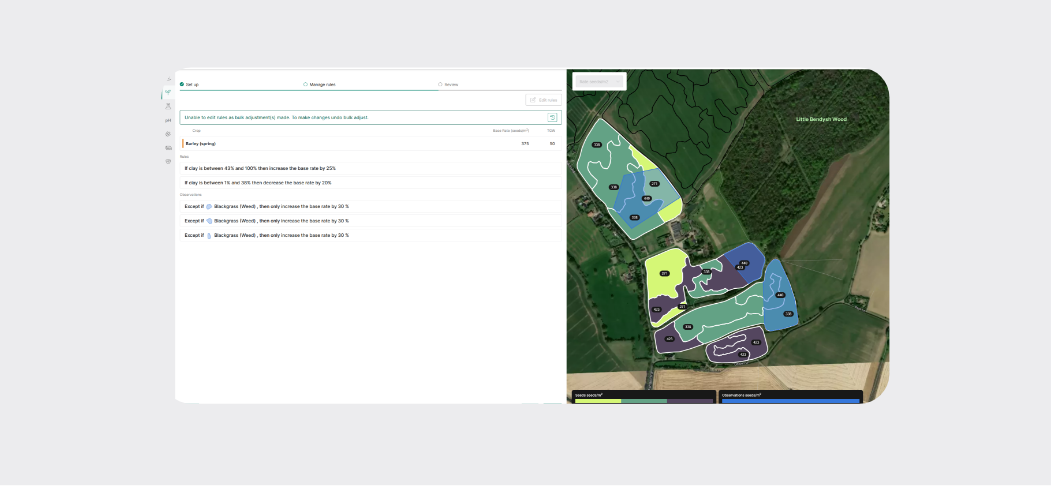
Task: Click the purple segment of seeds legend
Action: pos(690,401)
